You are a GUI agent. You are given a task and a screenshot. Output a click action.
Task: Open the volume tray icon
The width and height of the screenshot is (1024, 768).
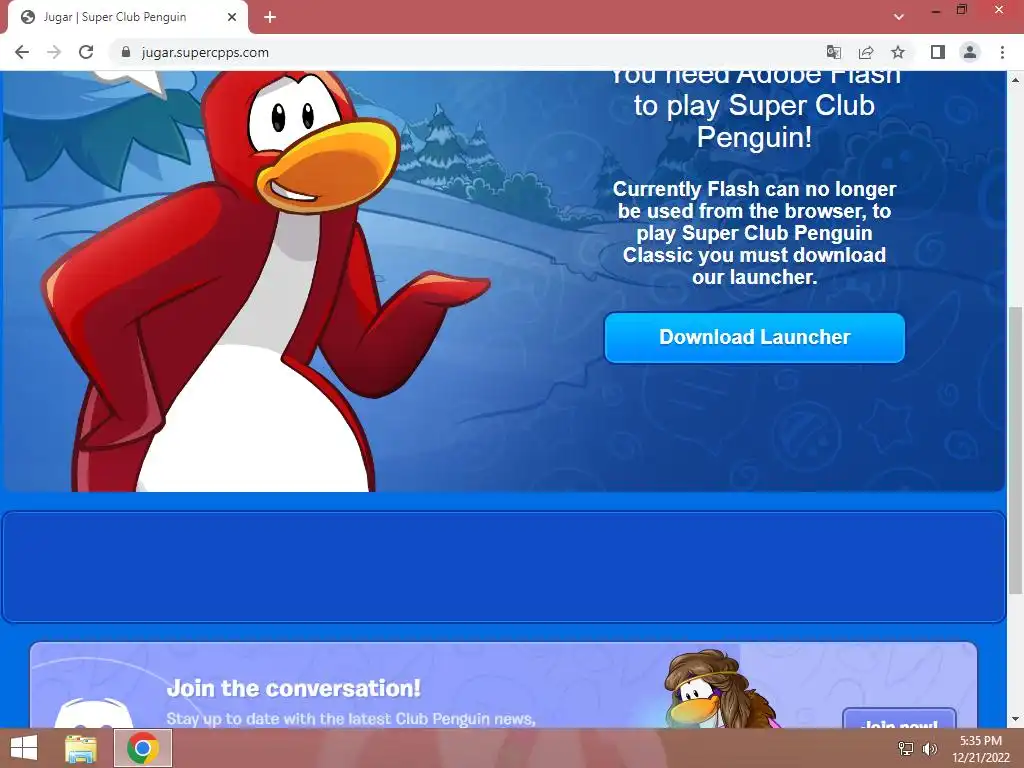click(929, 748)
